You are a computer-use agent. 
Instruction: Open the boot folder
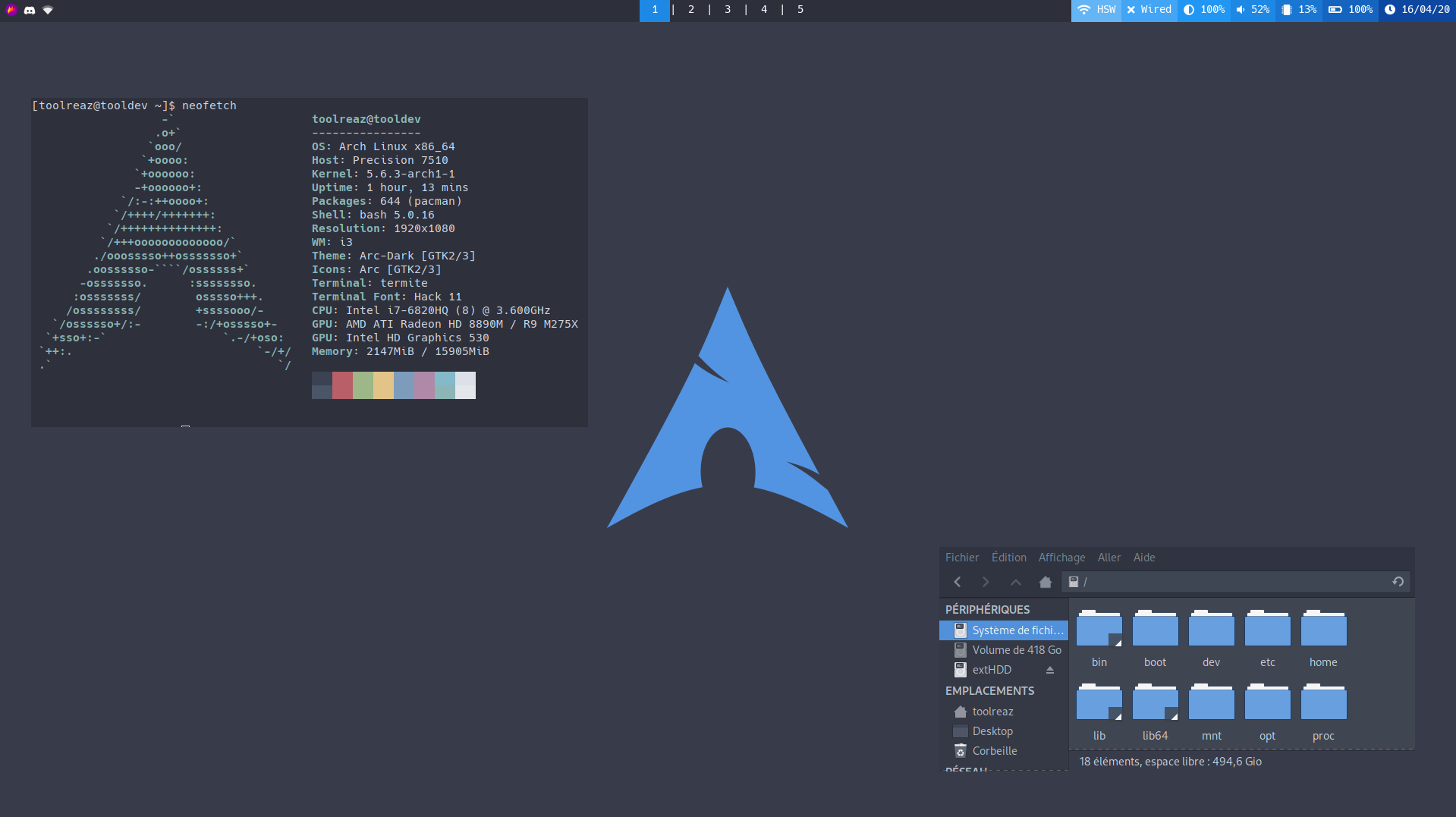coord(1156,639)
